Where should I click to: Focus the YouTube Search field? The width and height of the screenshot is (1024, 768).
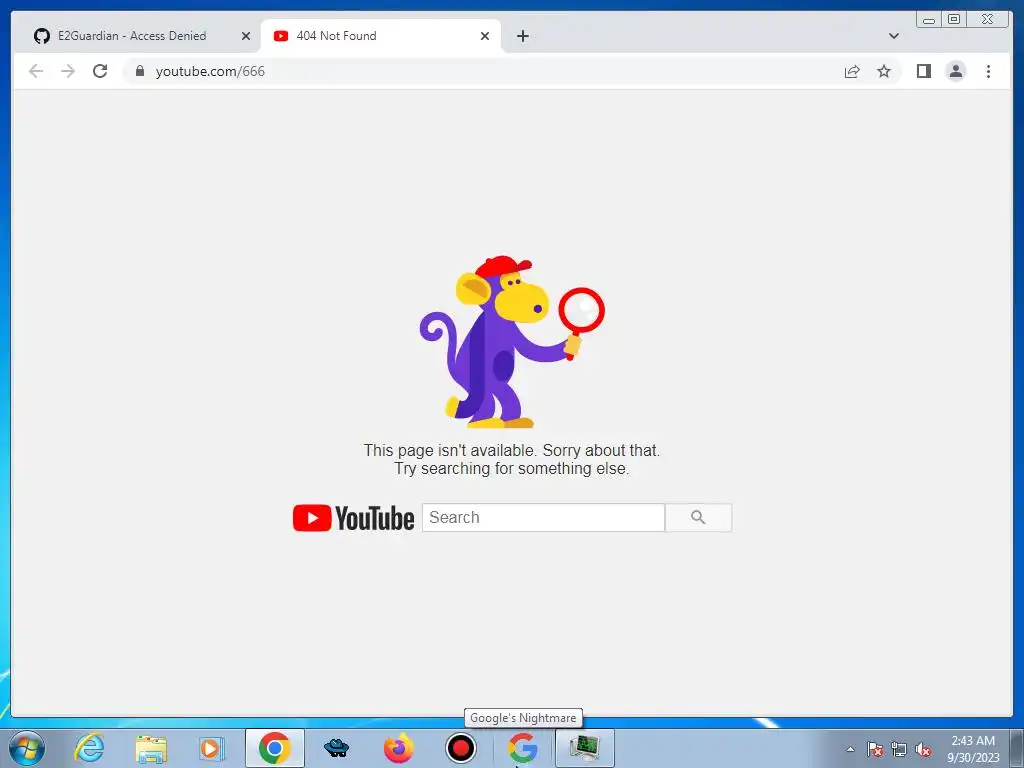543,517
